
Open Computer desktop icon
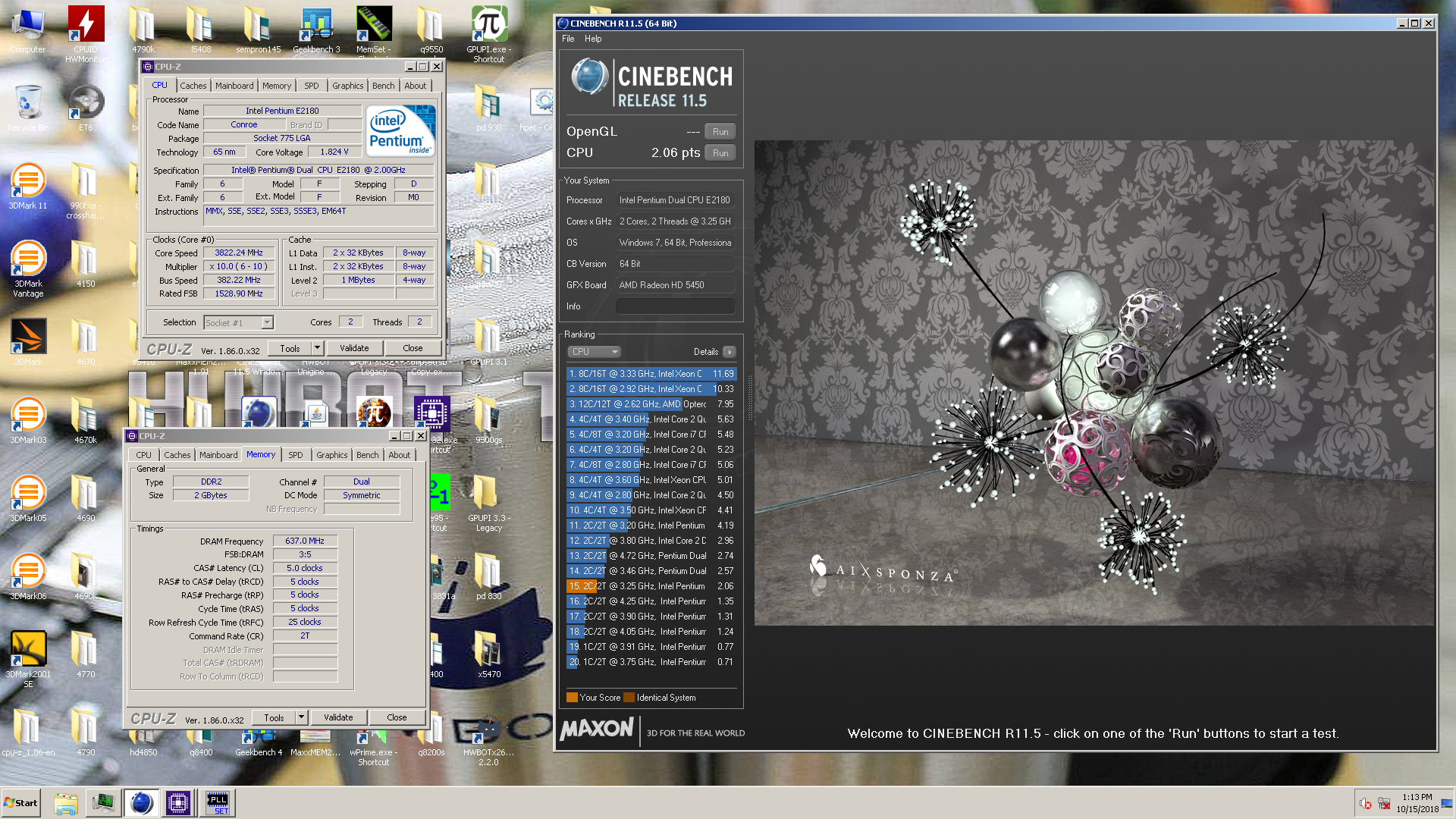click(x=28, y=30)
